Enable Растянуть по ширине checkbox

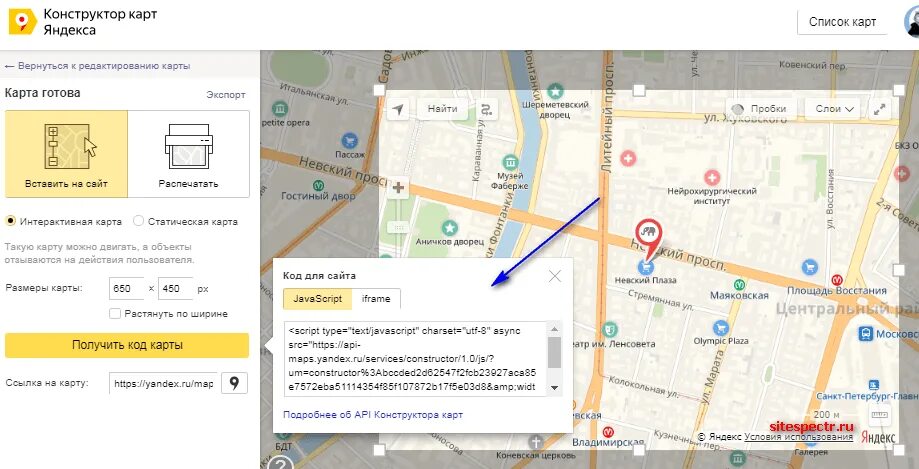(115, 314)
